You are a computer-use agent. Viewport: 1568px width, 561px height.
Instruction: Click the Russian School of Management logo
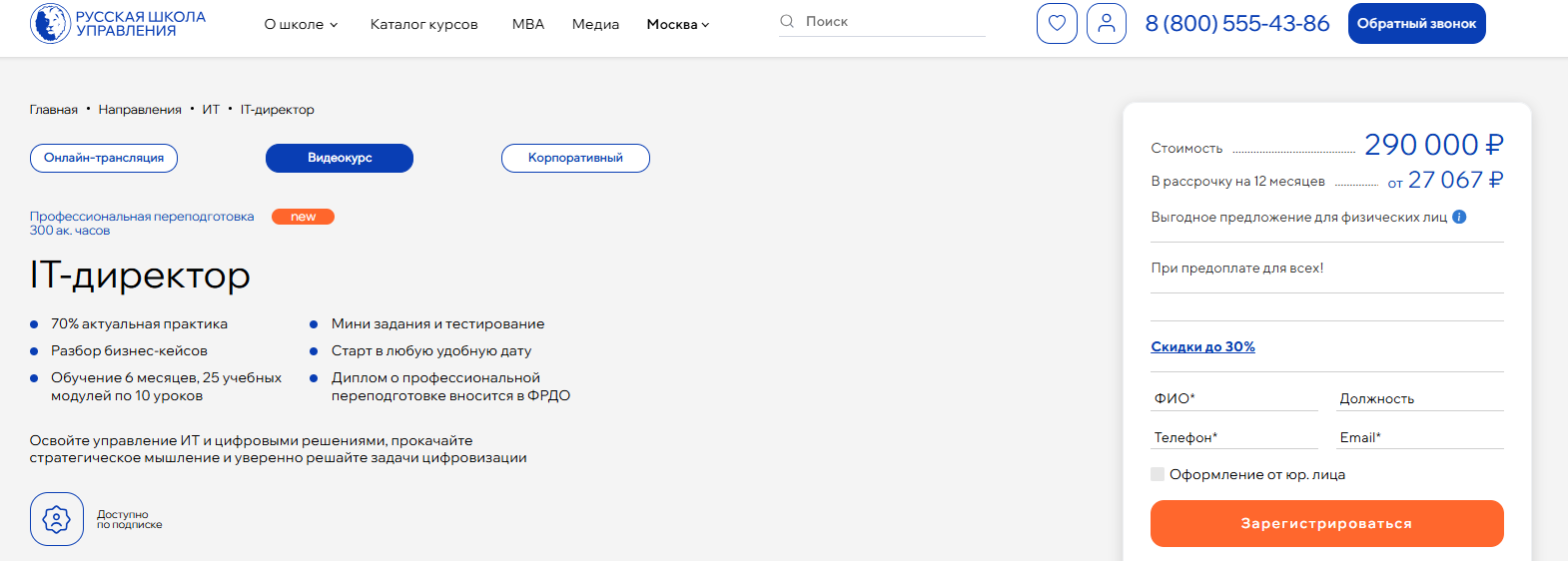[x=118, y=24]
